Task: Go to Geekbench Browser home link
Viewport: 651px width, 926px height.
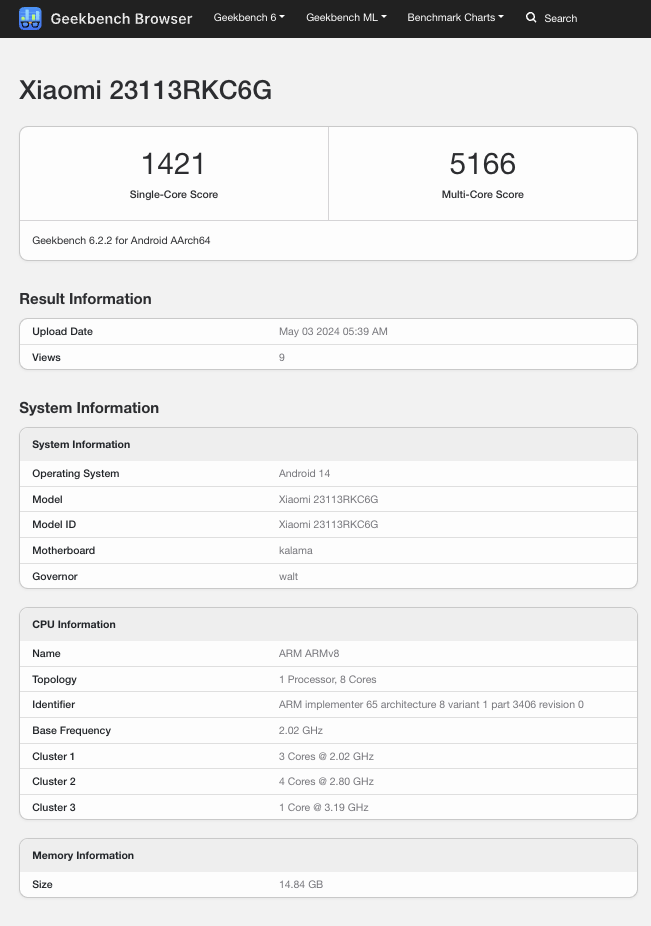Action: [x=121, y=19]
